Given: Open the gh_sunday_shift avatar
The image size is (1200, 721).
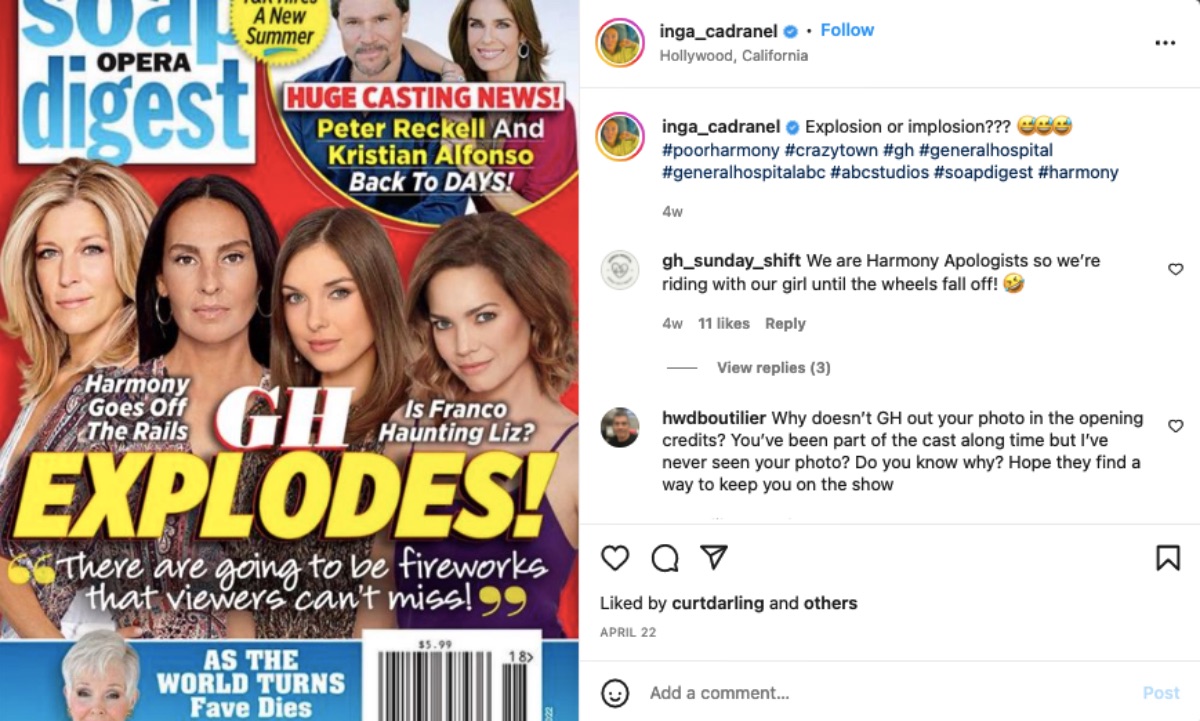Looking at the screenshot, I should (620, 269).
